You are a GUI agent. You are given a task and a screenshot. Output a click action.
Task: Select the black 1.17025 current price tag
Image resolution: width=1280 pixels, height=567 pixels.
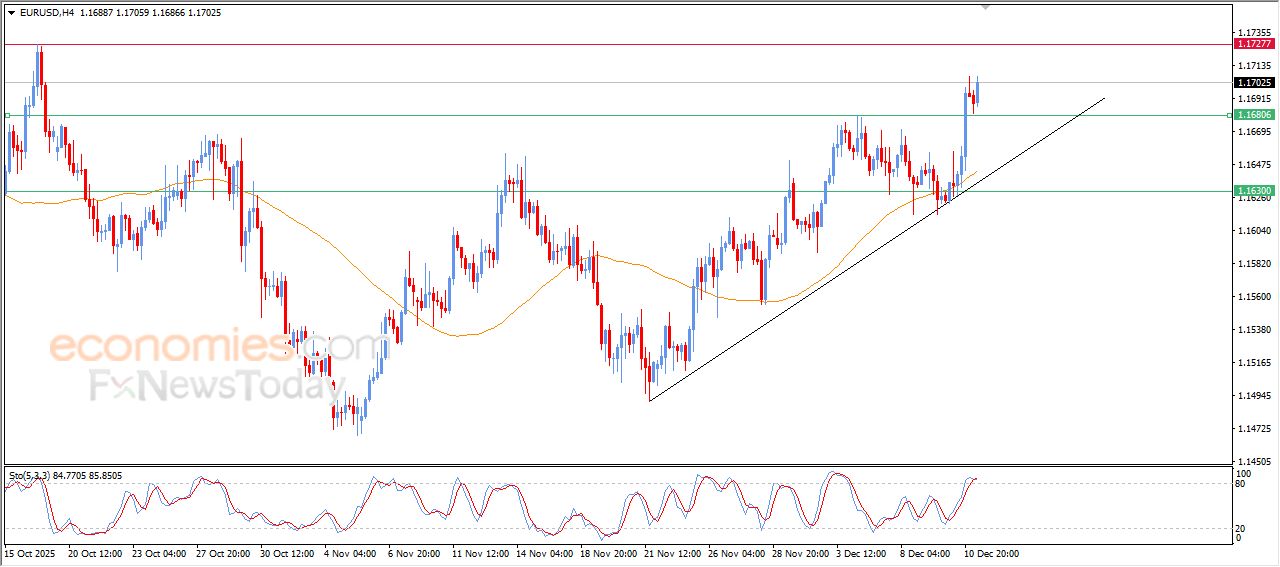tap(1254, 83)
